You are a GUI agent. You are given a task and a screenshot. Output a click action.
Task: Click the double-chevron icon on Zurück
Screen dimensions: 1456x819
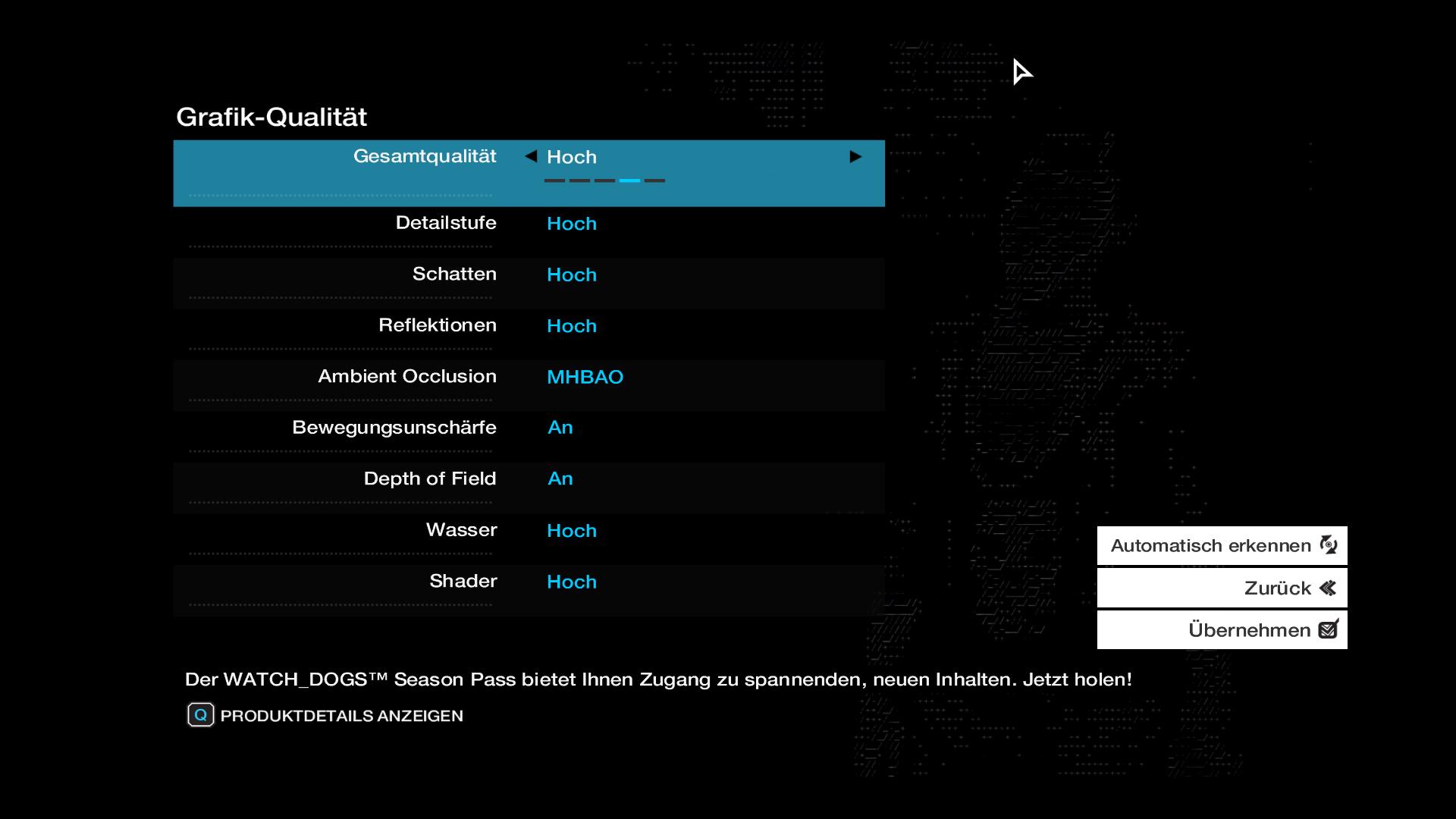click(x=1328, y=588)
